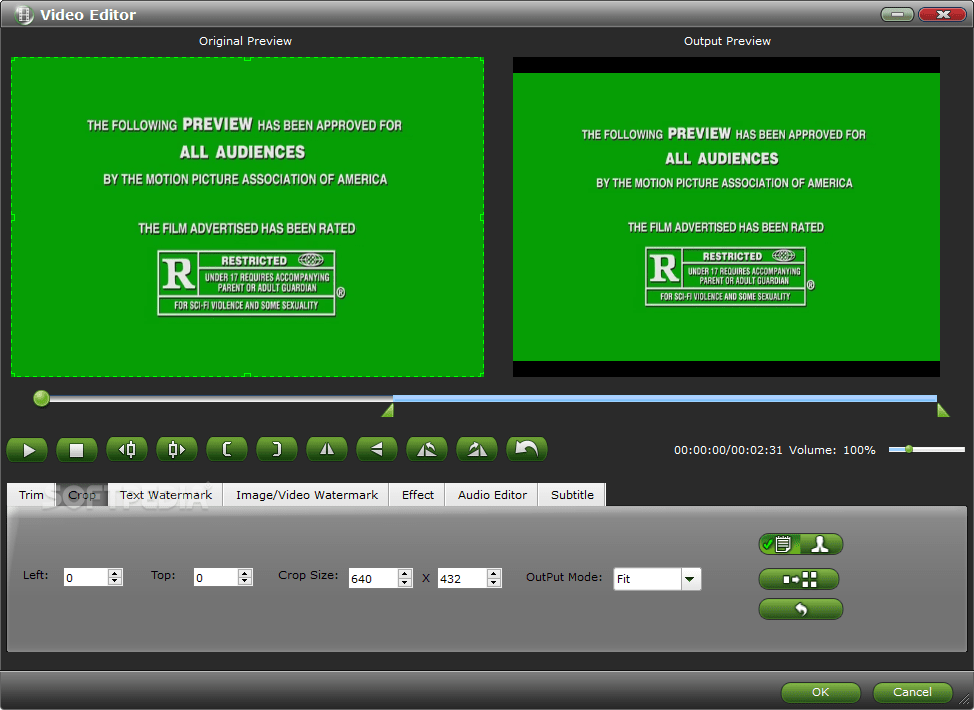Click the reset arrow button in Crop panel
974x710 pixels.
(x=801, y=609)
